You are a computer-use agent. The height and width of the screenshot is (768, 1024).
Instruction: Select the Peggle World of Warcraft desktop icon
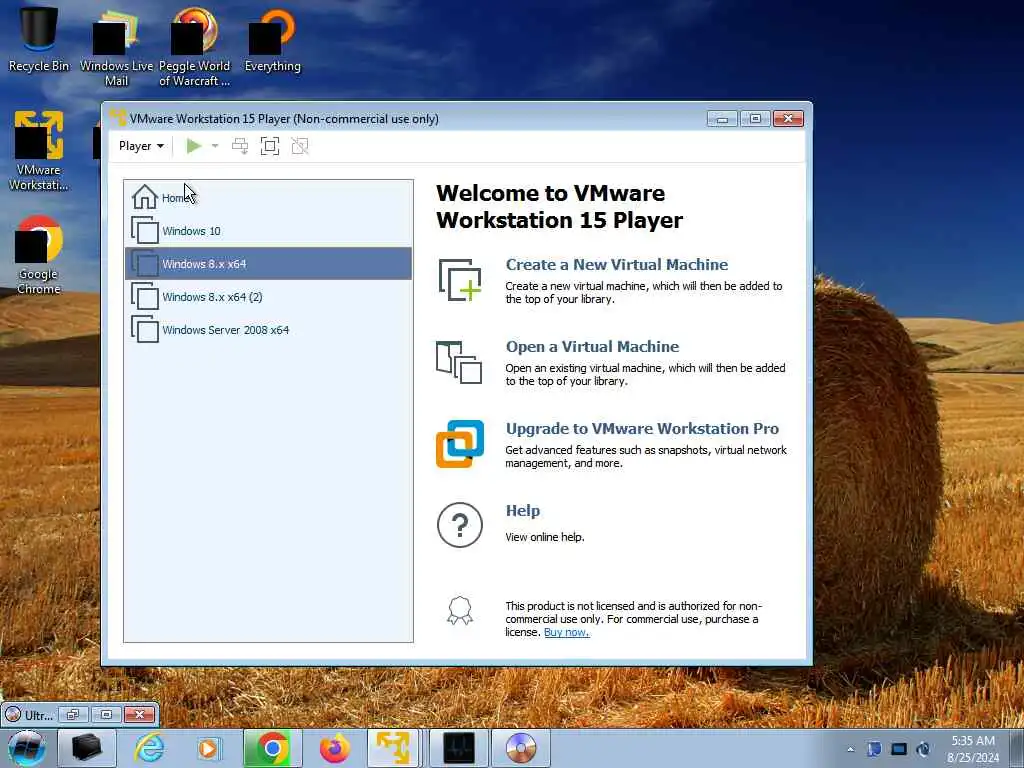pos(195,46)
